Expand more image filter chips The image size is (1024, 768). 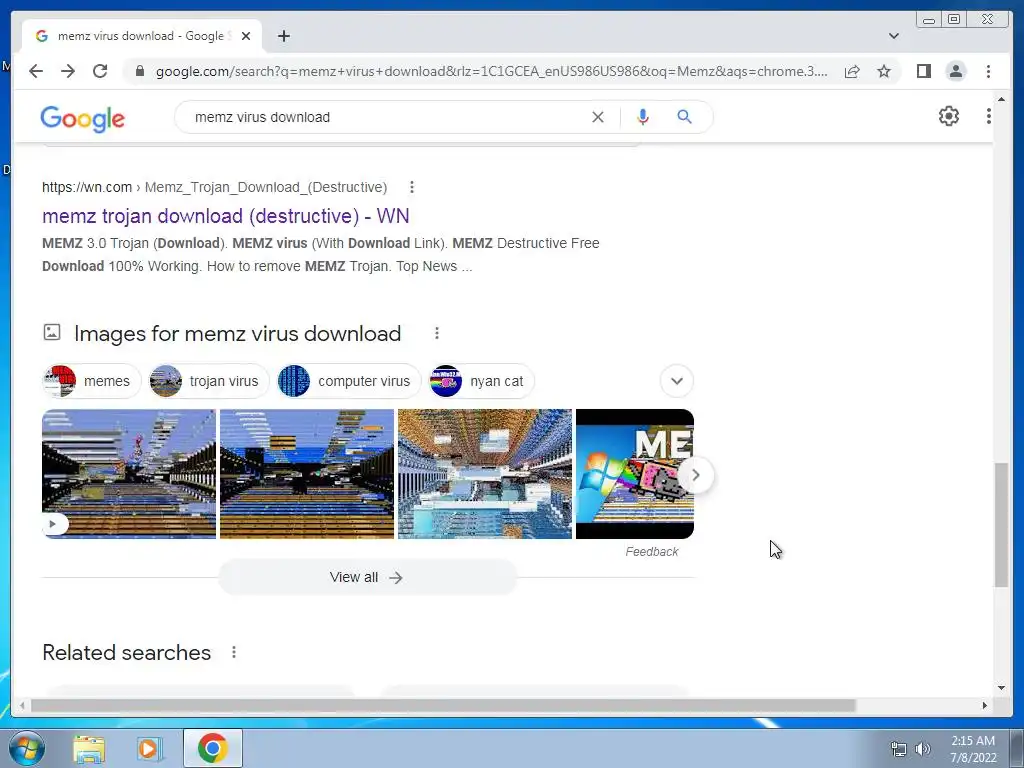pyautogui.click(x=677, y=381)
